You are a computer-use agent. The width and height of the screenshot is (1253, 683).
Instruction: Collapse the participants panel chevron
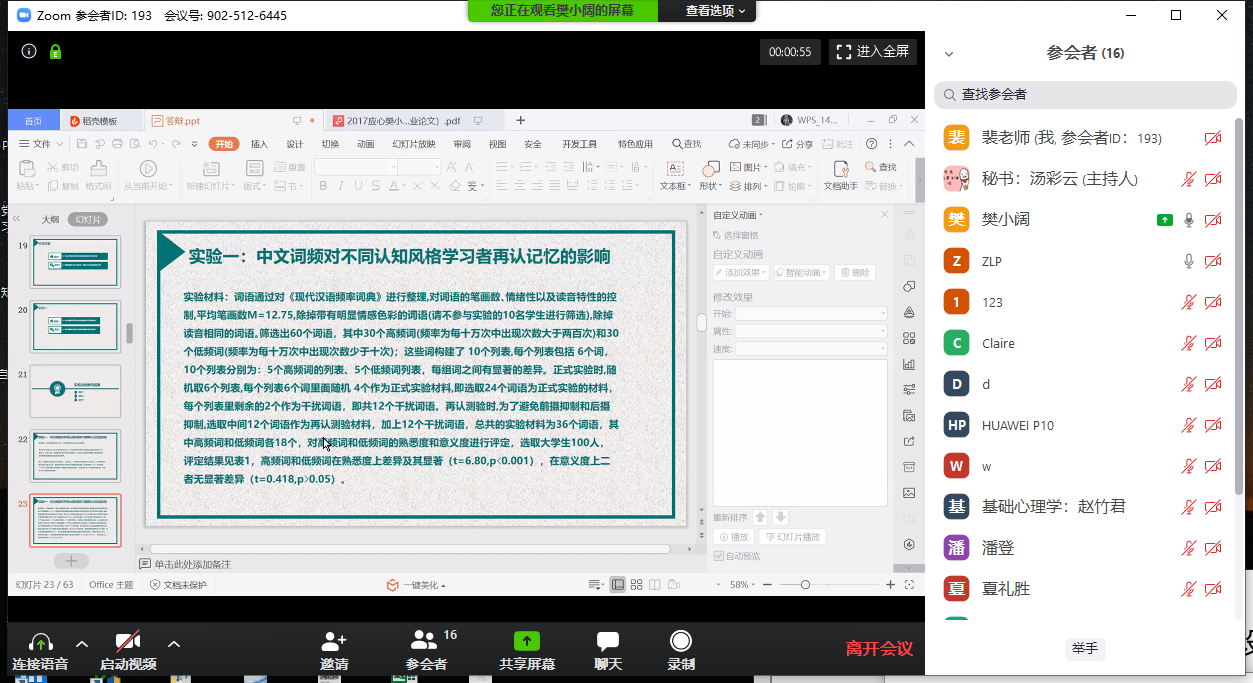(949, 54)
